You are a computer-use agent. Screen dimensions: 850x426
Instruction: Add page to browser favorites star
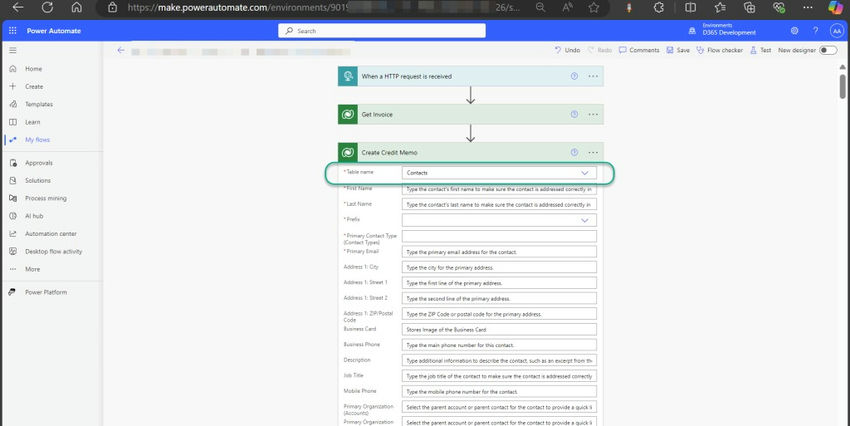pyautogui.click(x=594, y=8)
